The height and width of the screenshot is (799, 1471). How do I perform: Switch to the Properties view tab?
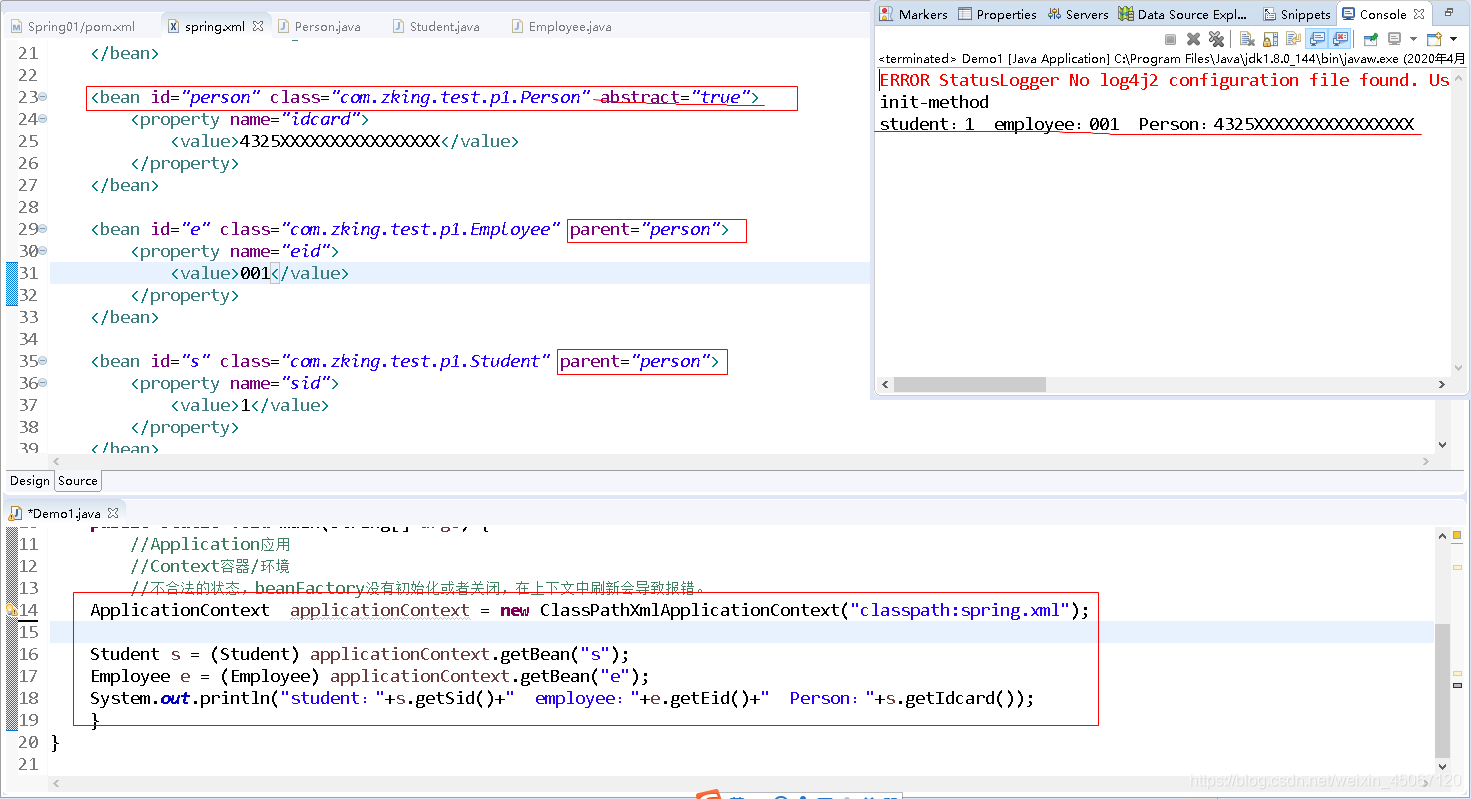997,14
